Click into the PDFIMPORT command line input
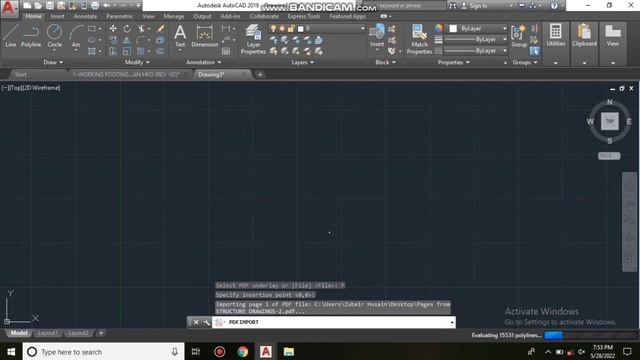Screen dimensions: 640x360 (x=333, y=322)
